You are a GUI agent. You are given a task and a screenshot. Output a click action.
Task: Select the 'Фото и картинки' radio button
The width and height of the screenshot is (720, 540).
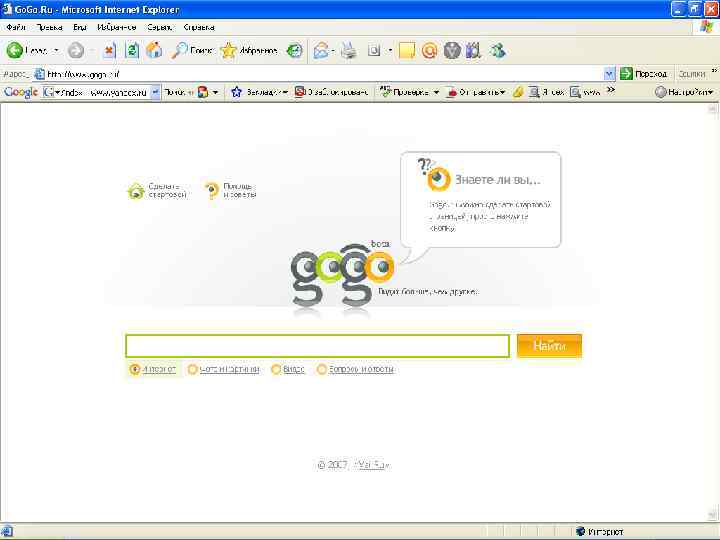(192, 369)
